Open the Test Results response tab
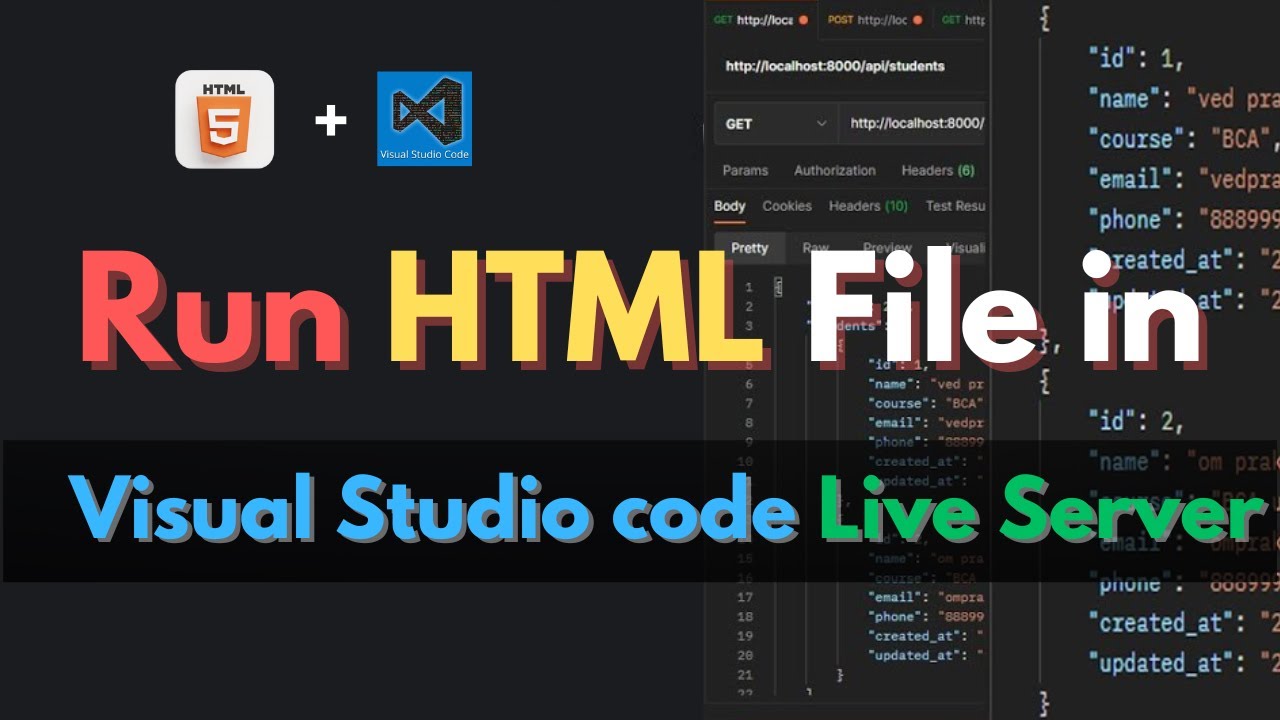Viewport: 1280px width, 720px height. (x=956, y=206)
